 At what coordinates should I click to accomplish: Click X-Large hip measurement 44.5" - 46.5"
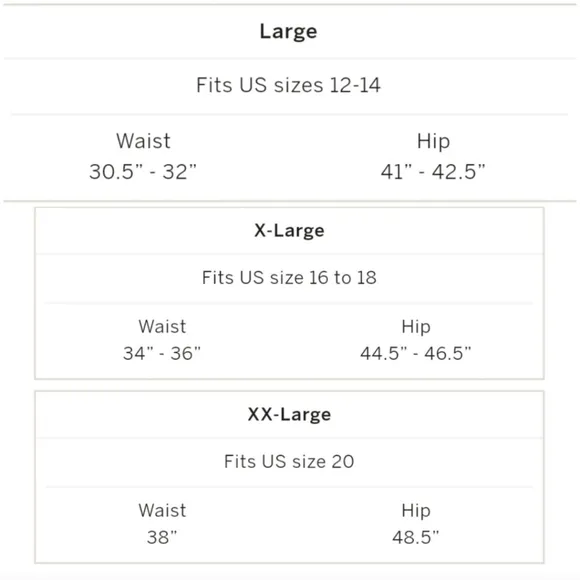(416, 353)
